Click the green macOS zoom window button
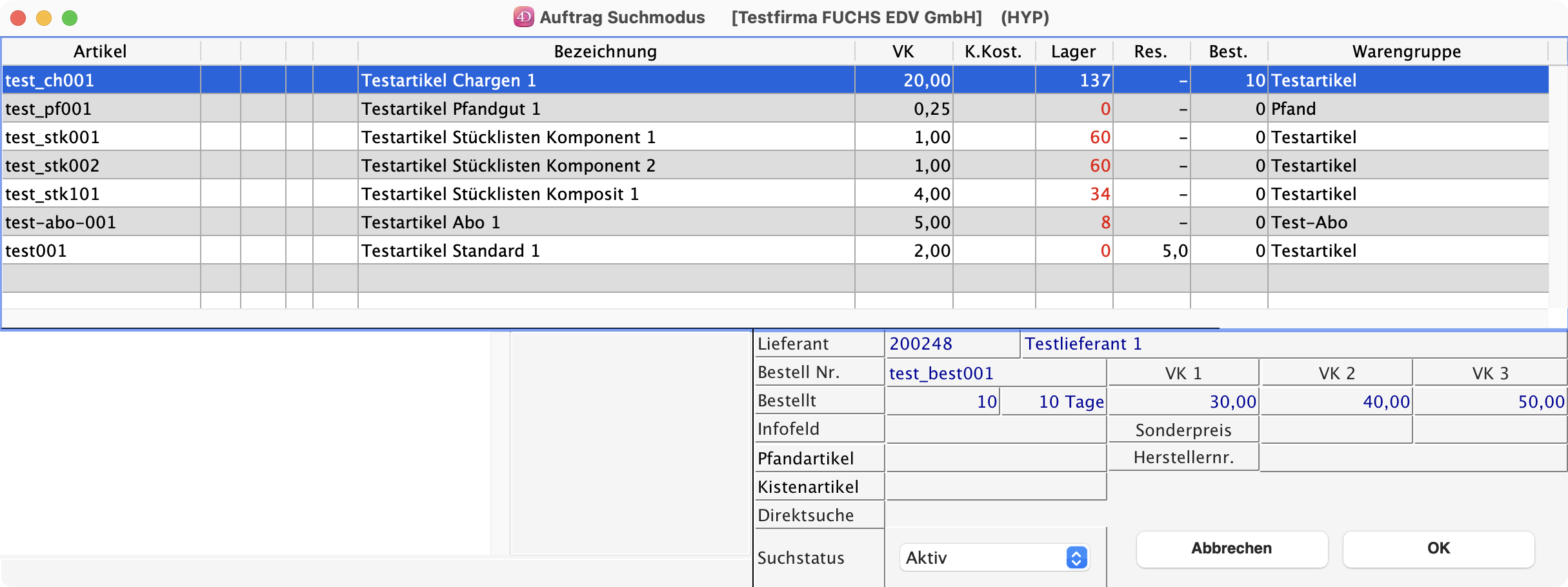Viewport: 1568px width, 587px height. 70,18
